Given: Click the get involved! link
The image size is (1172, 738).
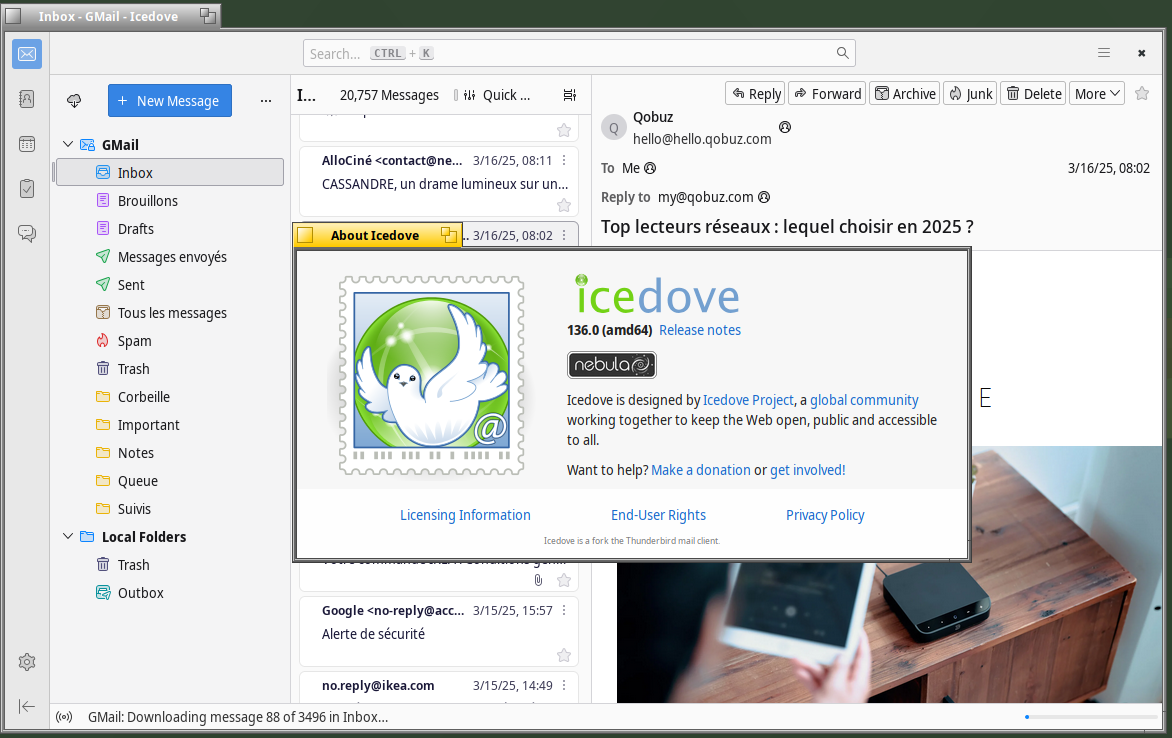Looking at the screenshot, I should point(807,470).
